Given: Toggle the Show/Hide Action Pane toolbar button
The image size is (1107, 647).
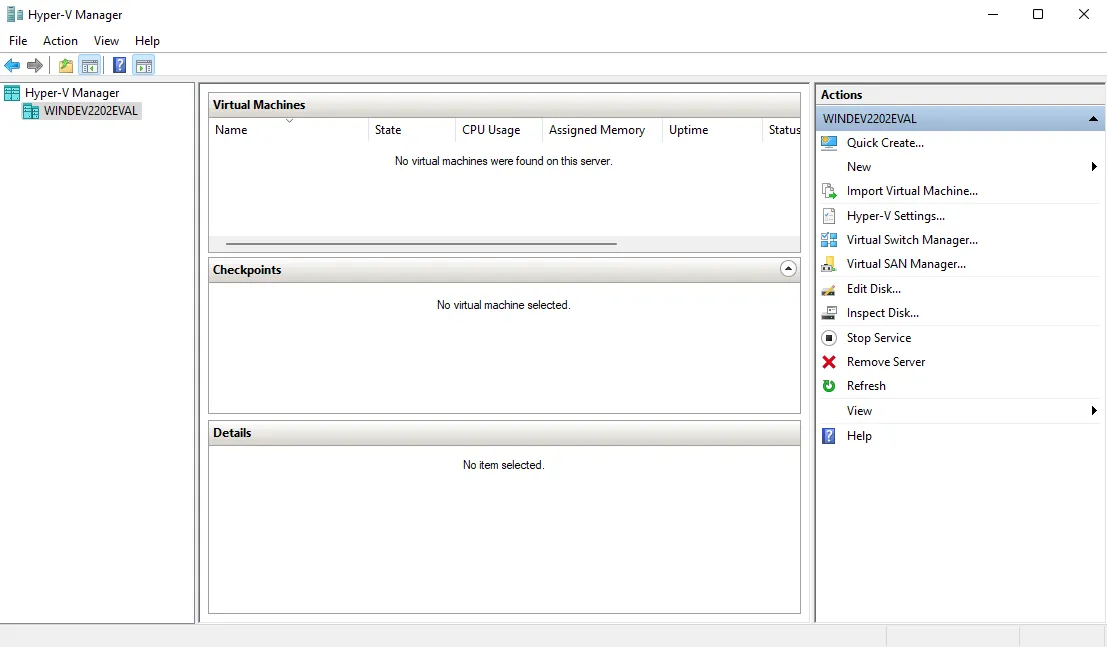Looking at the screenshot, I should click(x=143, y=66).
